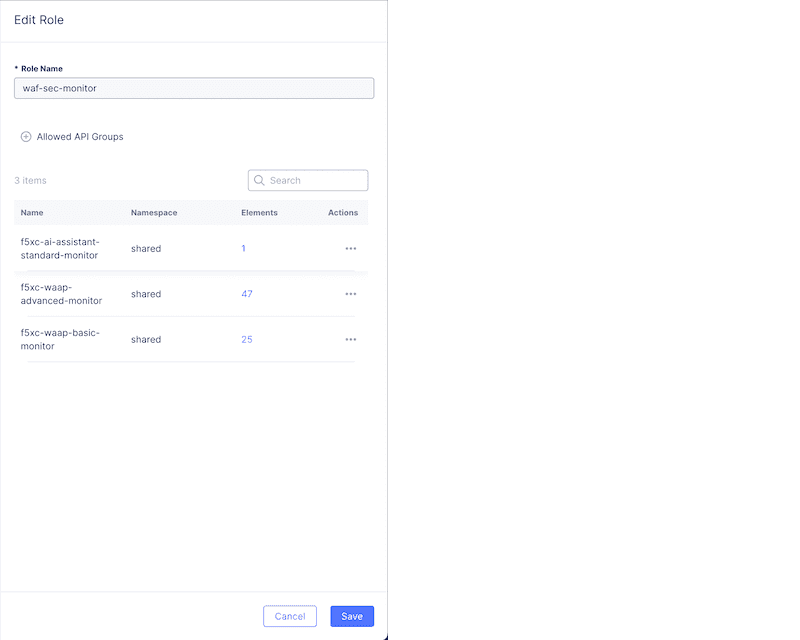Select the f5xc-waap-advanced-monitor row name
This screenshot has width=800, height=640.
60,294
